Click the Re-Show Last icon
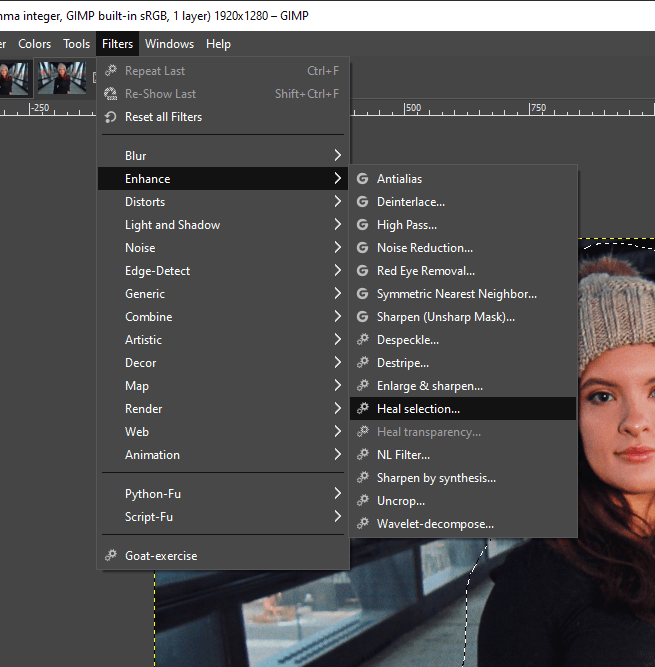655x667 pixels. [111, 94]
